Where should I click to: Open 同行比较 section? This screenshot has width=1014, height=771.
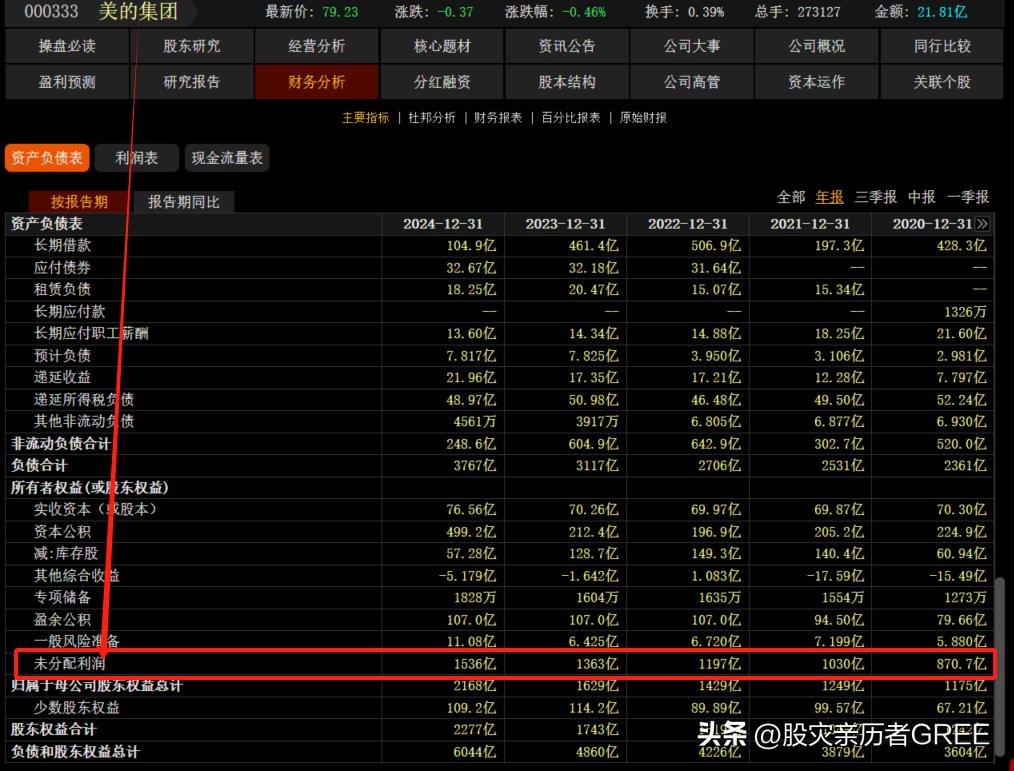[x=942, y=46]
